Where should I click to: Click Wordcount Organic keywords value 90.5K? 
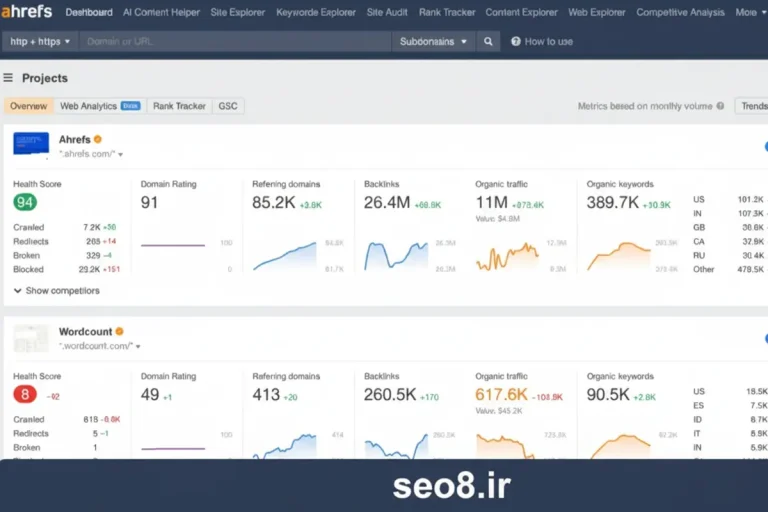pos(608,394)
